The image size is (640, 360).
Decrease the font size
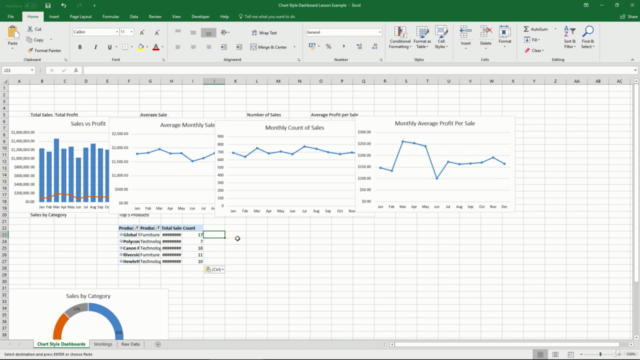[x=157, y=32]
